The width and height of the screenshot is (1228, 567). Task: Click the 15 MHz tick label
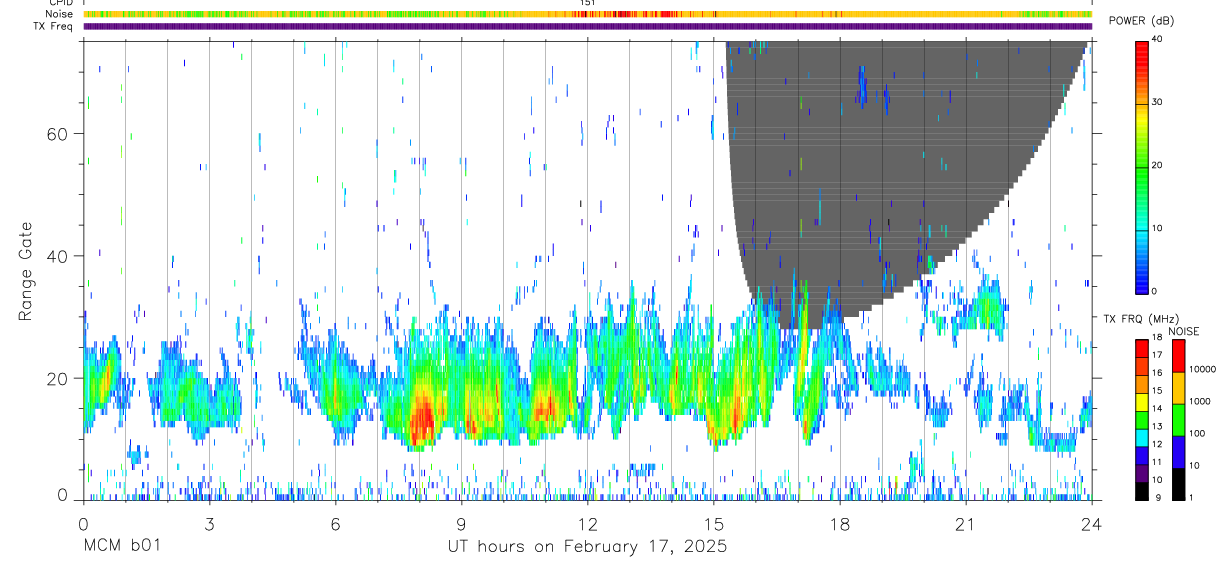tap(1159, 393)
